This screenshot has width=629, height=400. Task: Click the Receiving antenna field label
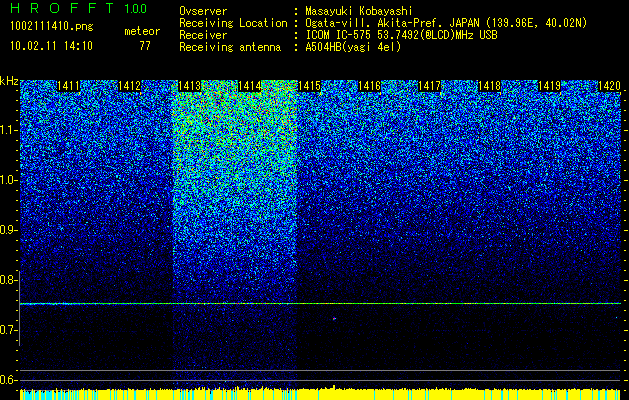click(230, 47)
